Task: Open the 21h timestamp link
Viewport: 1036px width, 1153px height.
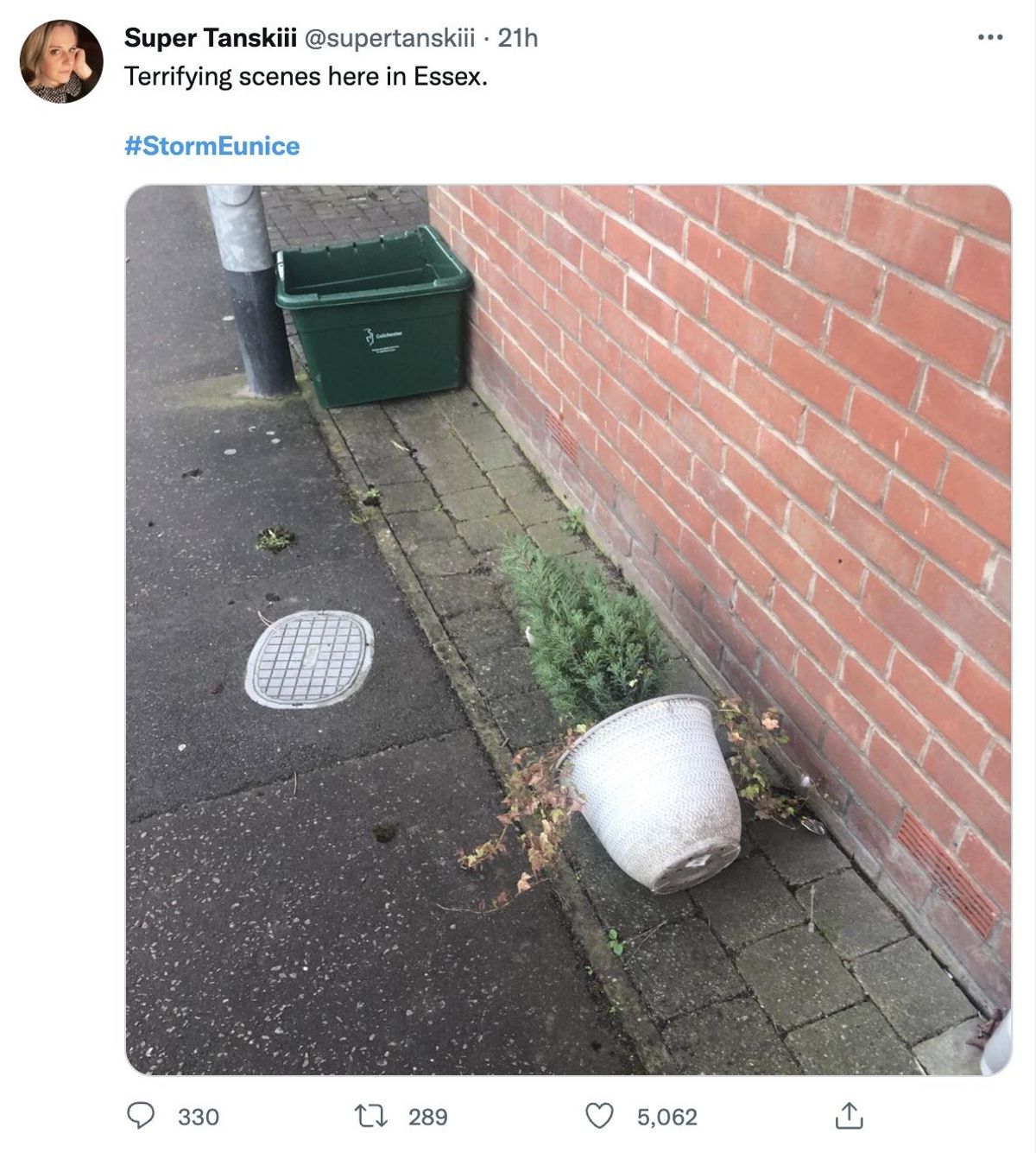Action: point(518,38)
